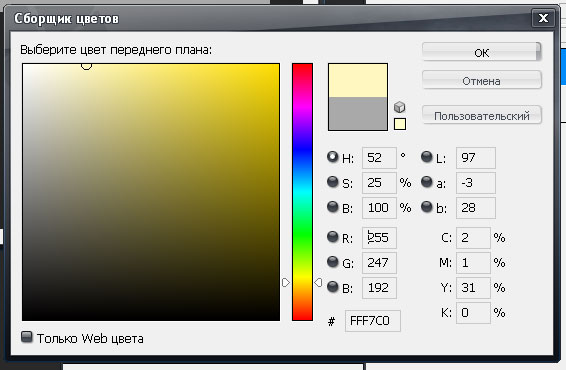Click the circular picker marker in color field
This screenshot has width=566, height=370.
pyautogui.click(x=86, y=66)
